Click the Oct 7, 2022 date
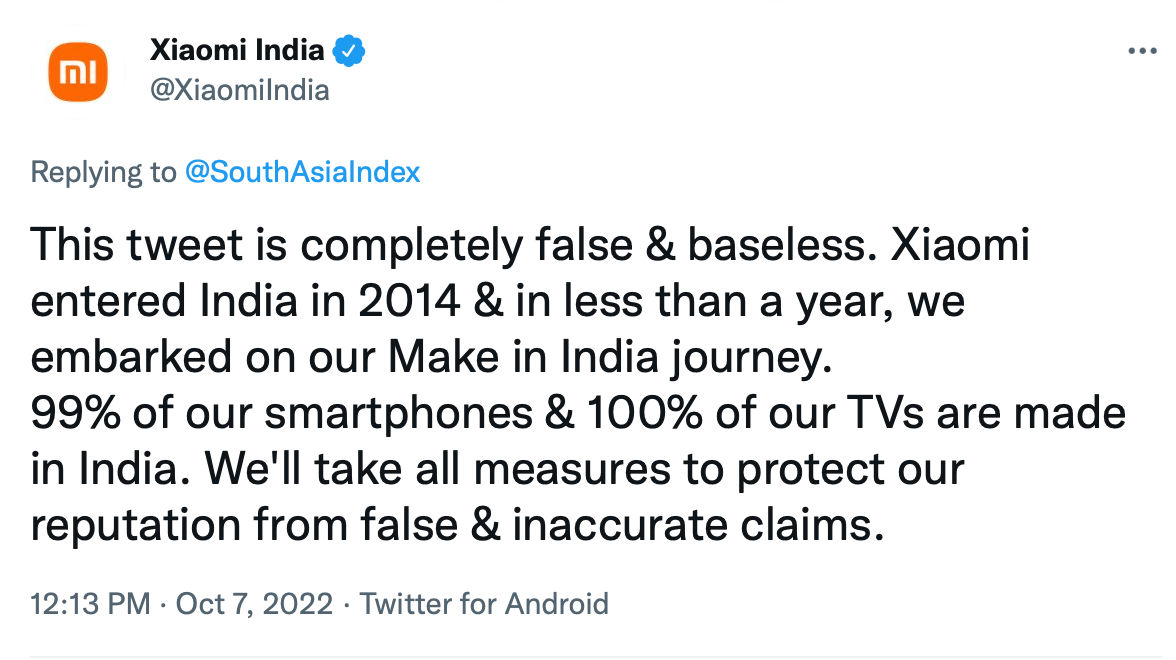Viewport: 1176px width, 660px height. 254,604
